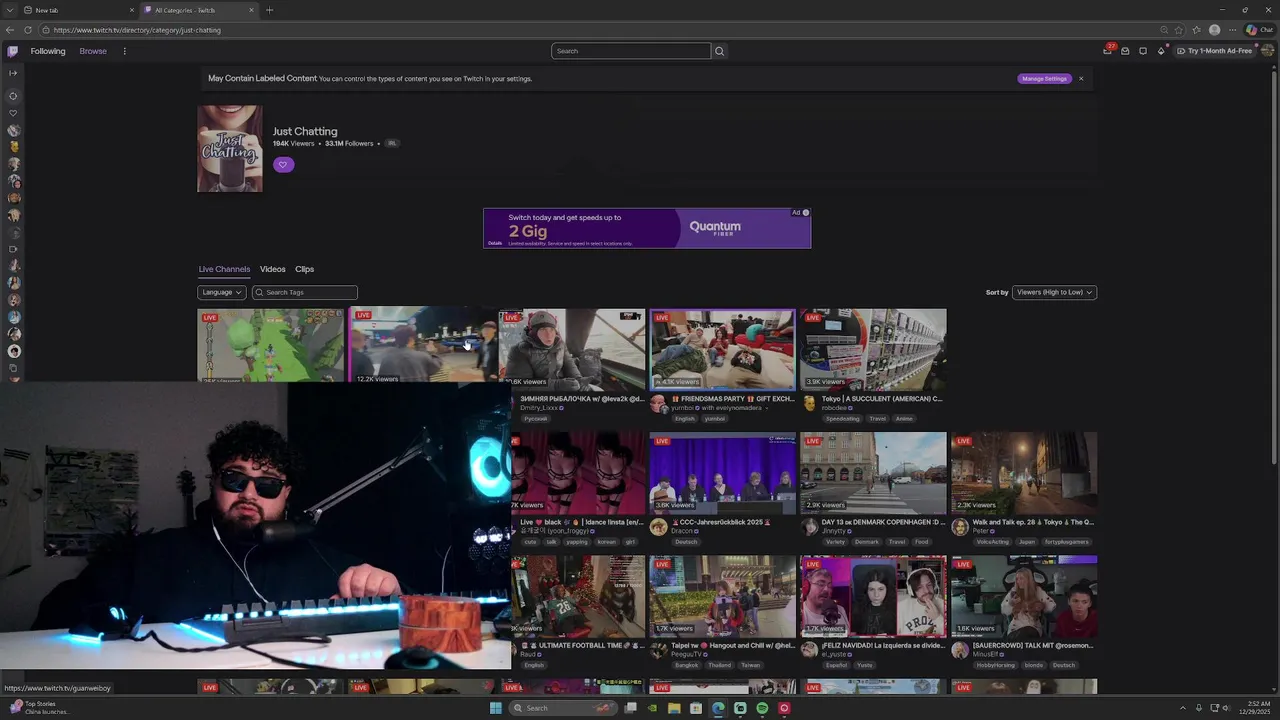Screen dimensions: 1280x720
Task: Open the CCC-Jahresrückblick 2025 stream thumbnail
Action: [723, 472]
